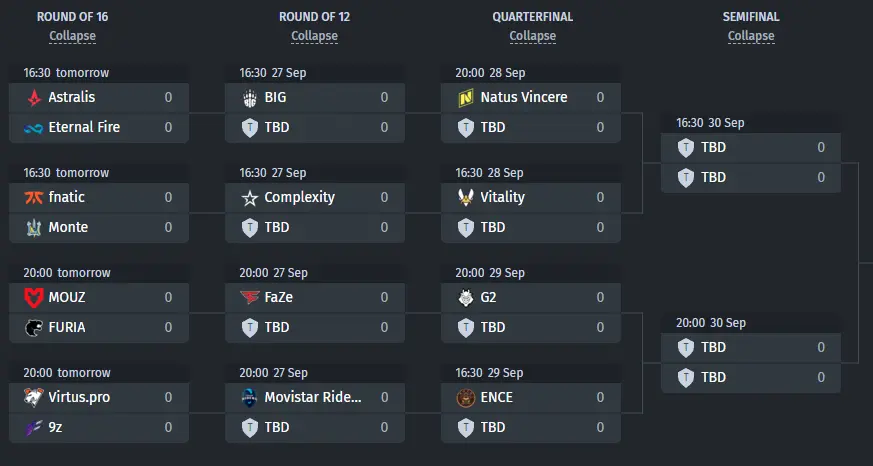873x466 pixels.
Task: Collapse the Quarterfinal column
Action: [533, 36]
